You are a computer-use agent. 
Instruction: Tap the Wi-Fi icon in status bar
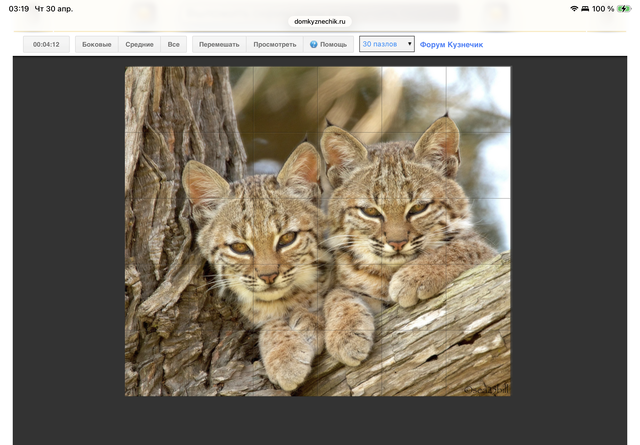pyautogui.click(x=574, y=9)
